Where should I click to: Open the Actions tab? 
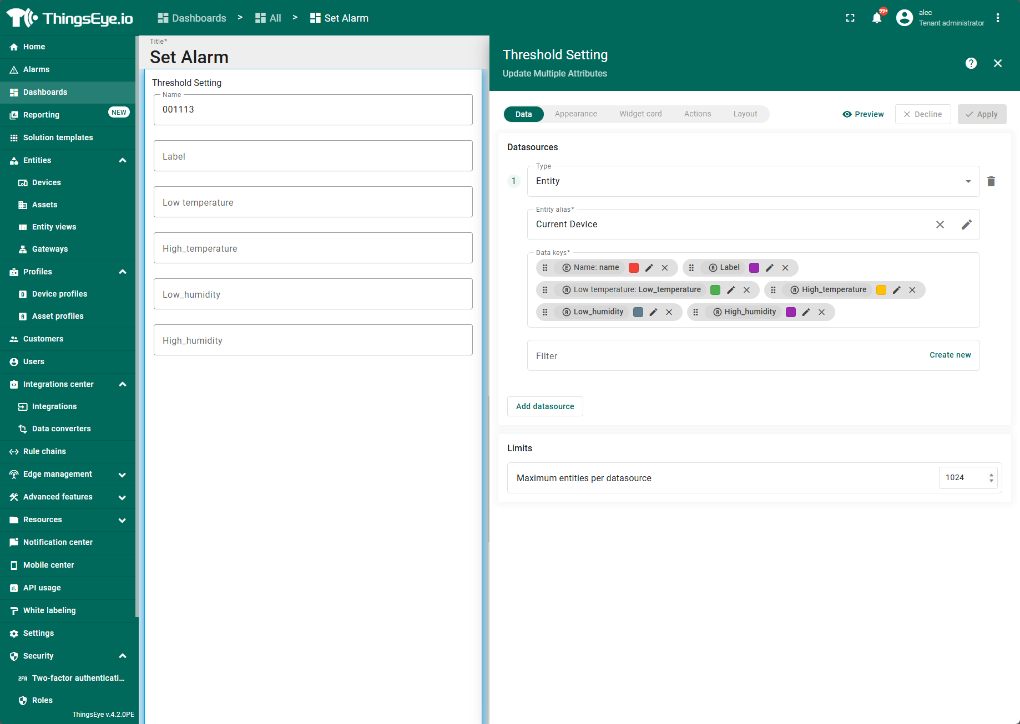coord(697,114)
